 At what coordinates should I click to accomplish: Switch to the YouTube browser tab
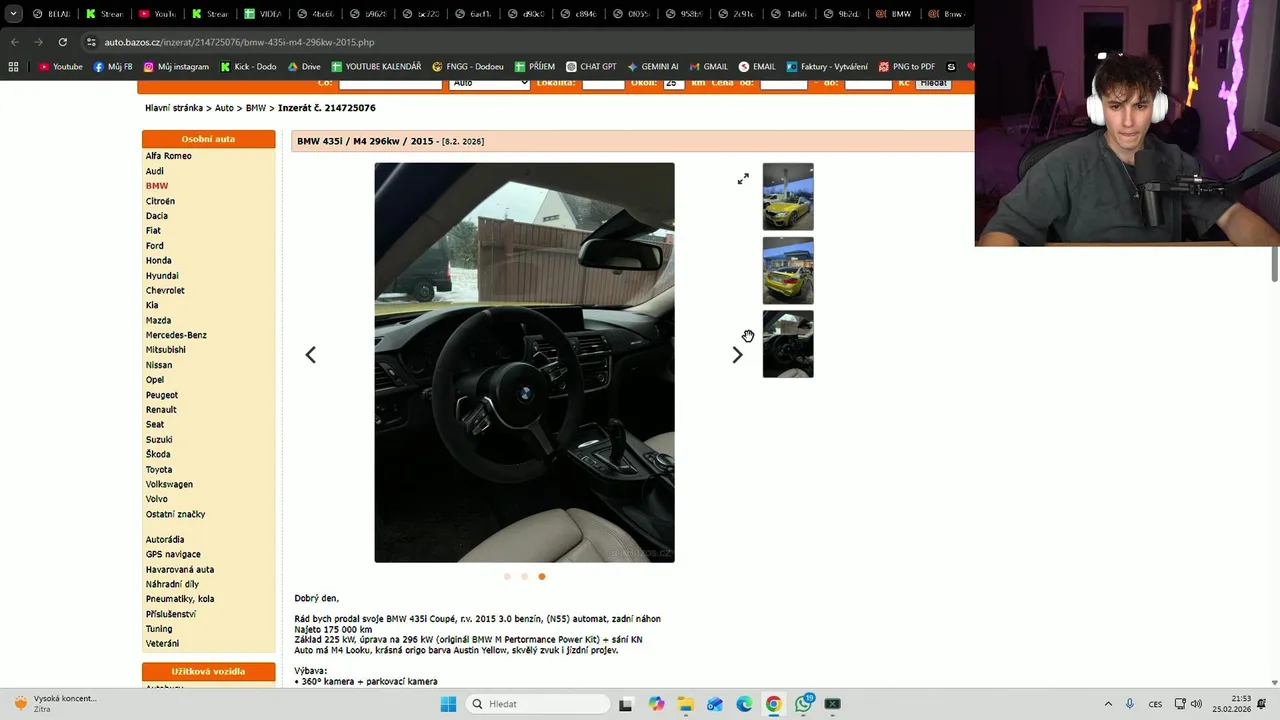[157, 14]
